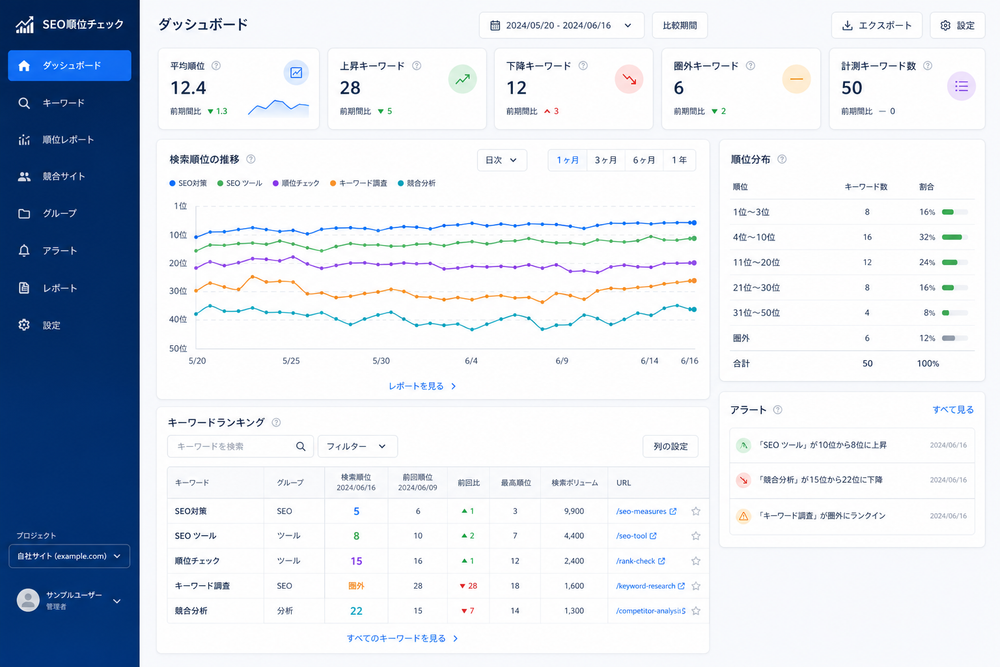Open the 順位レポート sidebar item
The height and width of the screenshot is (667, 1000).
70,140
